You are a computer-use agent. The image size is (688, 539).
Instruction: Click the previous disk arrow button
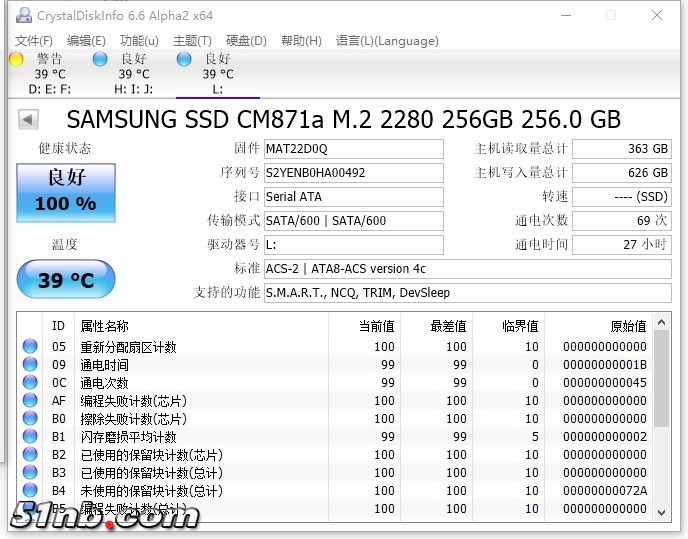pyautogui.click(x=28, y=120)
